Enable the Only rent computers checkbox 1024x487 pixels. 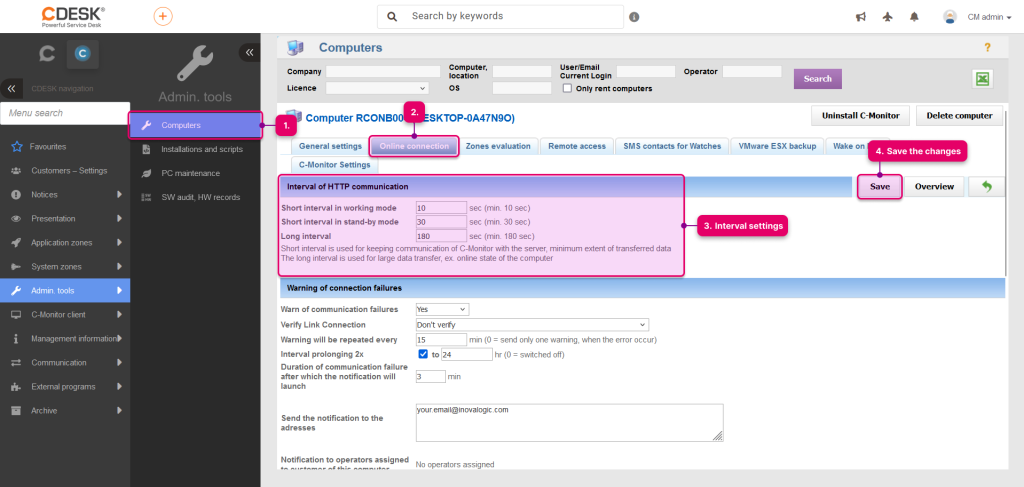coord(568,88)
